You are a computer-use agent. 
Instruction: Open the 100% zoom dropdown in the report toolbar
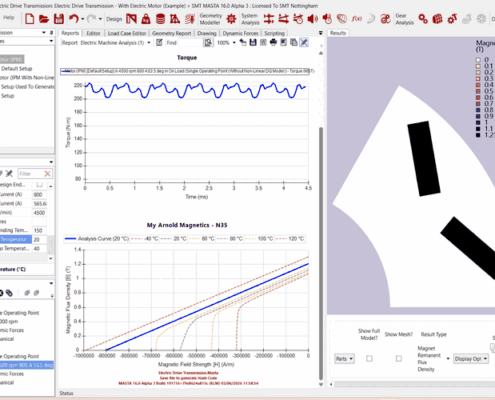pyautogui.click(x=234, y=43)
